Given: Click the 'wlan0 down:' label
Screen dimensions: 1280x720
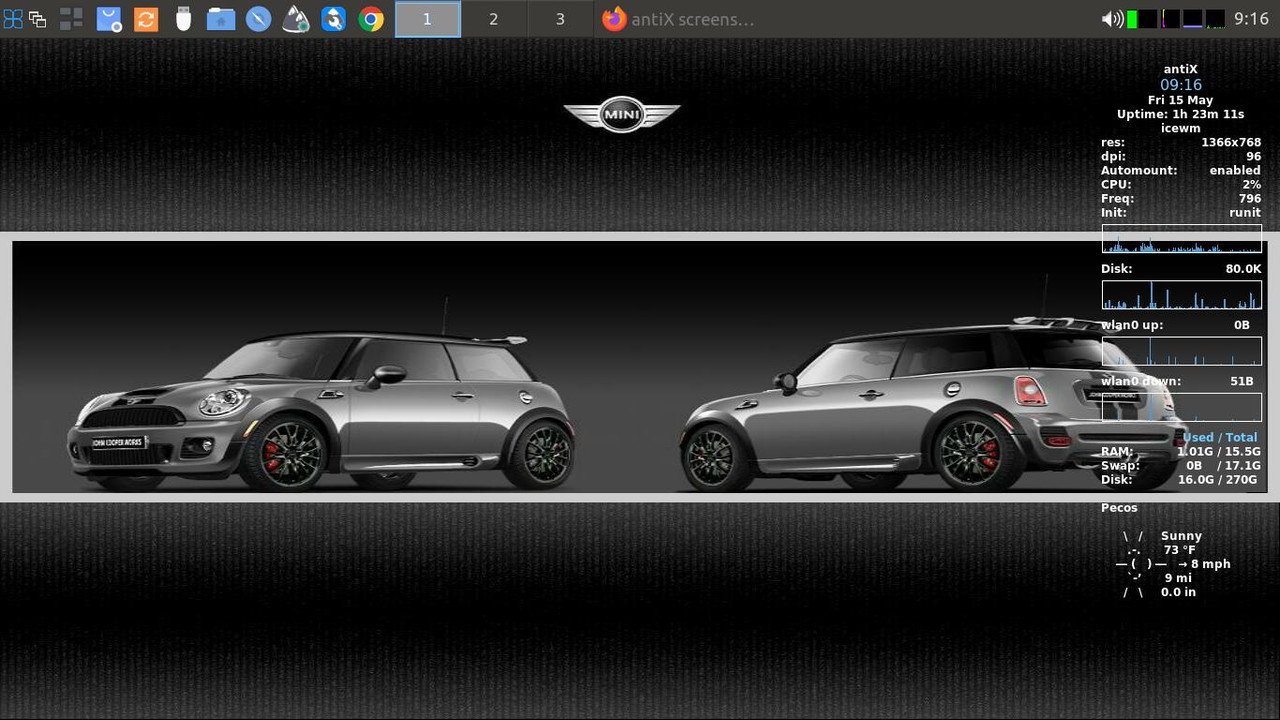Looking at the screenshot, I should click(1141, 381).
